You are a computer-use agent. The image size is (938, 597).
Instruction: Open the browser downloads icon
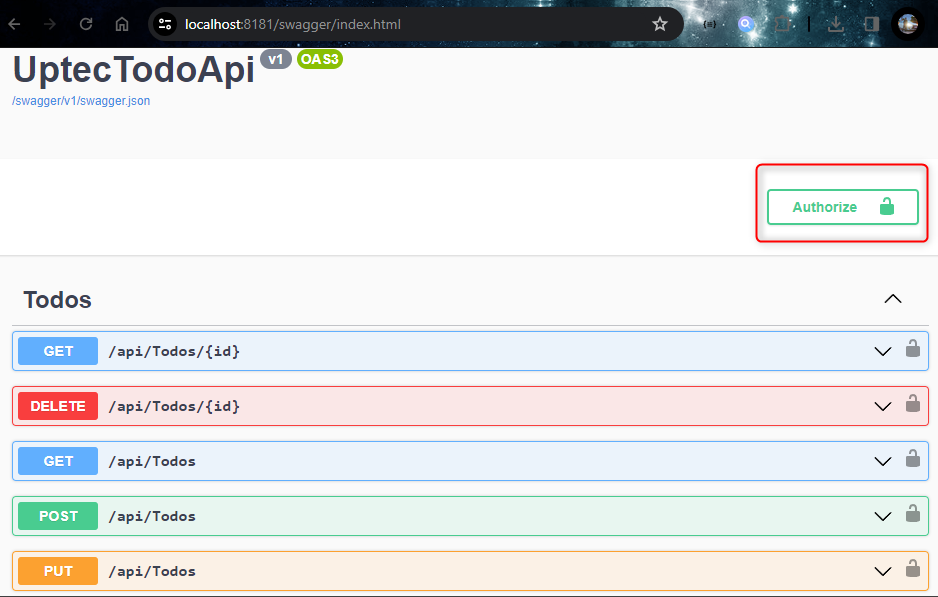click(x=836, y=24)
